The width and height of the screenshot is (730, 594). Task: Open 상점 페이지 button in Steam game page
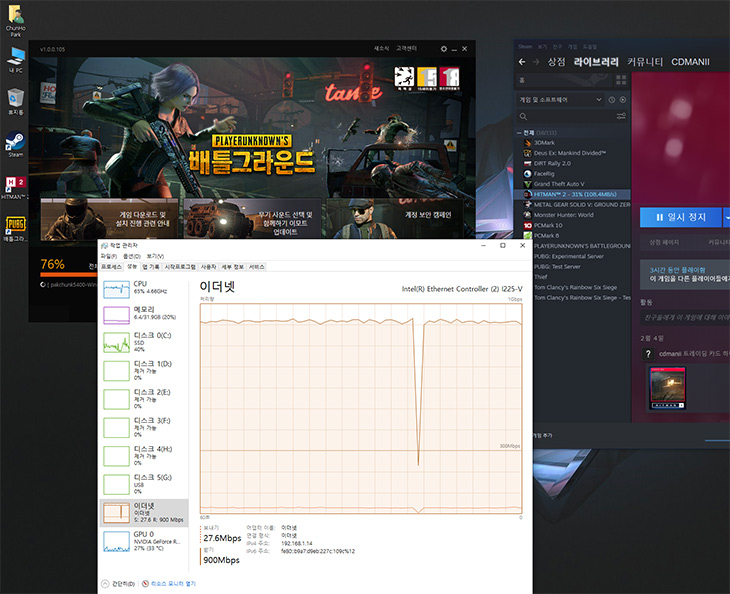tap(664, 243)
